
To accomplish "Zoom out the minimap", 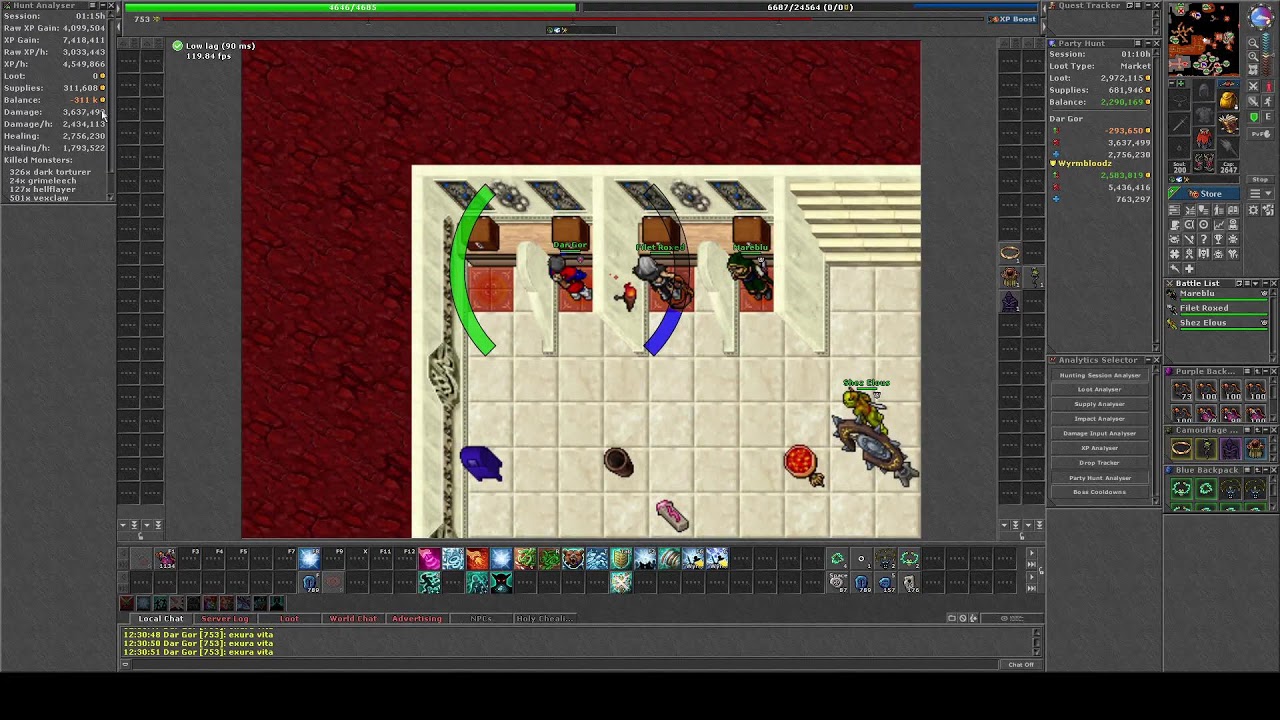I will click(x=1253, y=42).
